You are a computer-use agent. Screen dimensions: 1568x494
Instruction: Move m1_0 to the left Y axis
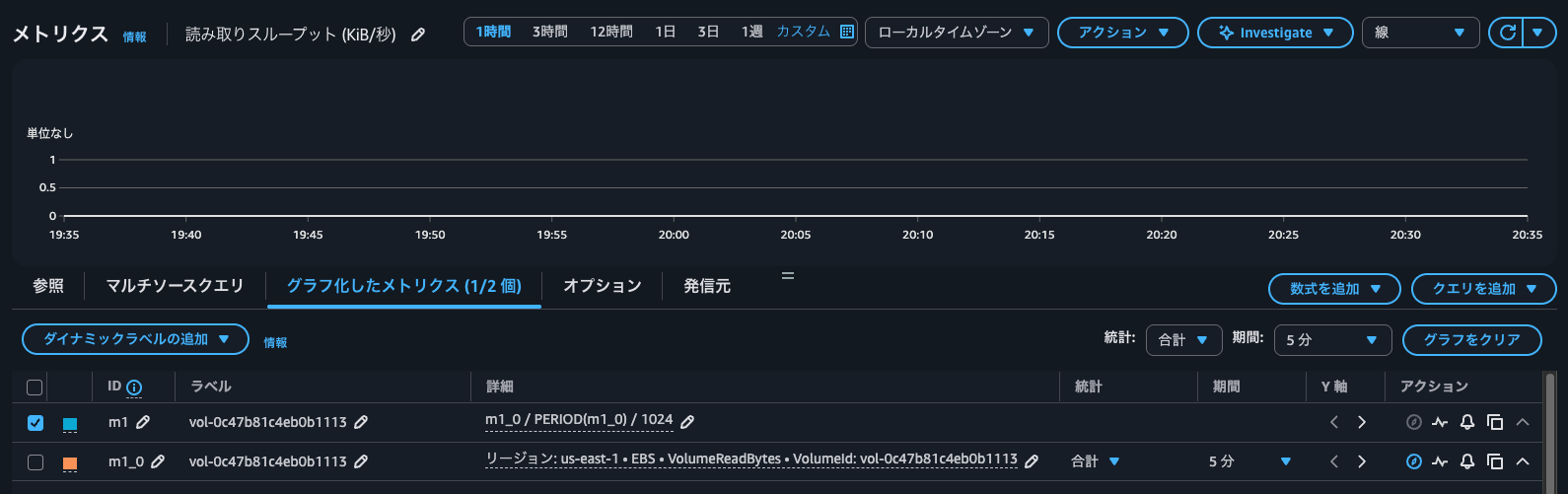[1334, 461]
